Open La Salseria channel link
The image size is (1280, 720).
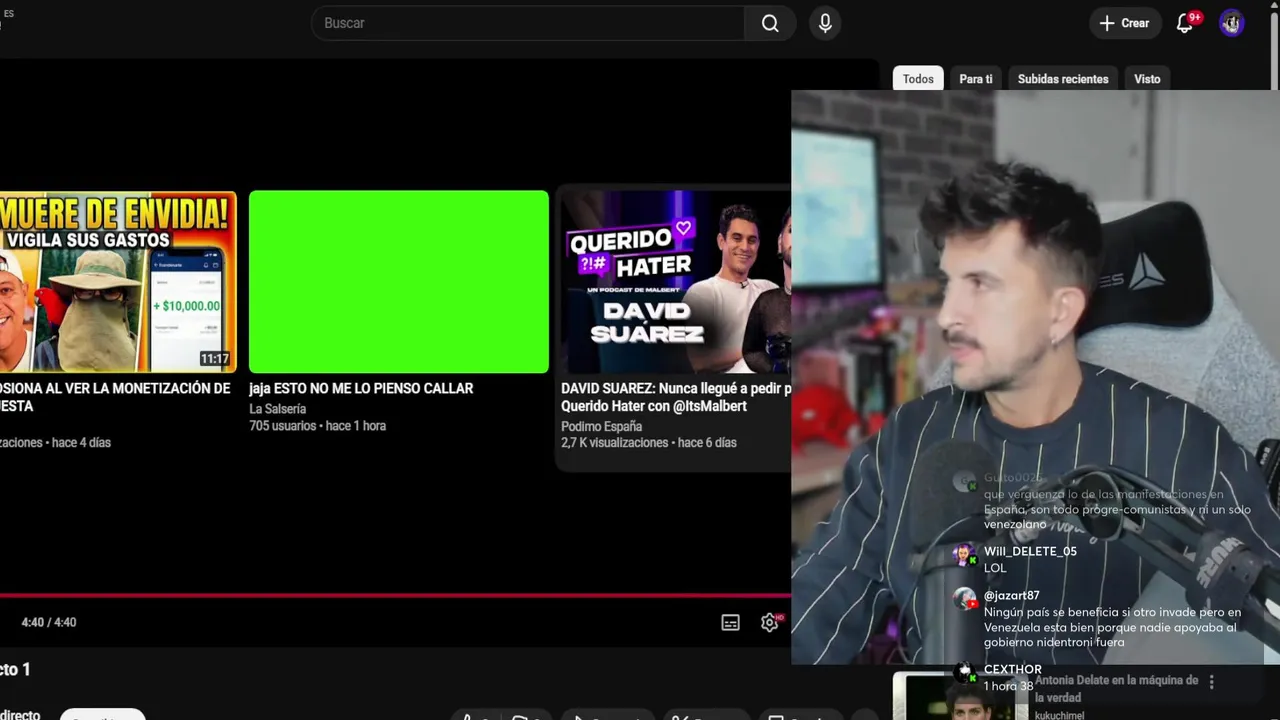(x=277, y=409)
